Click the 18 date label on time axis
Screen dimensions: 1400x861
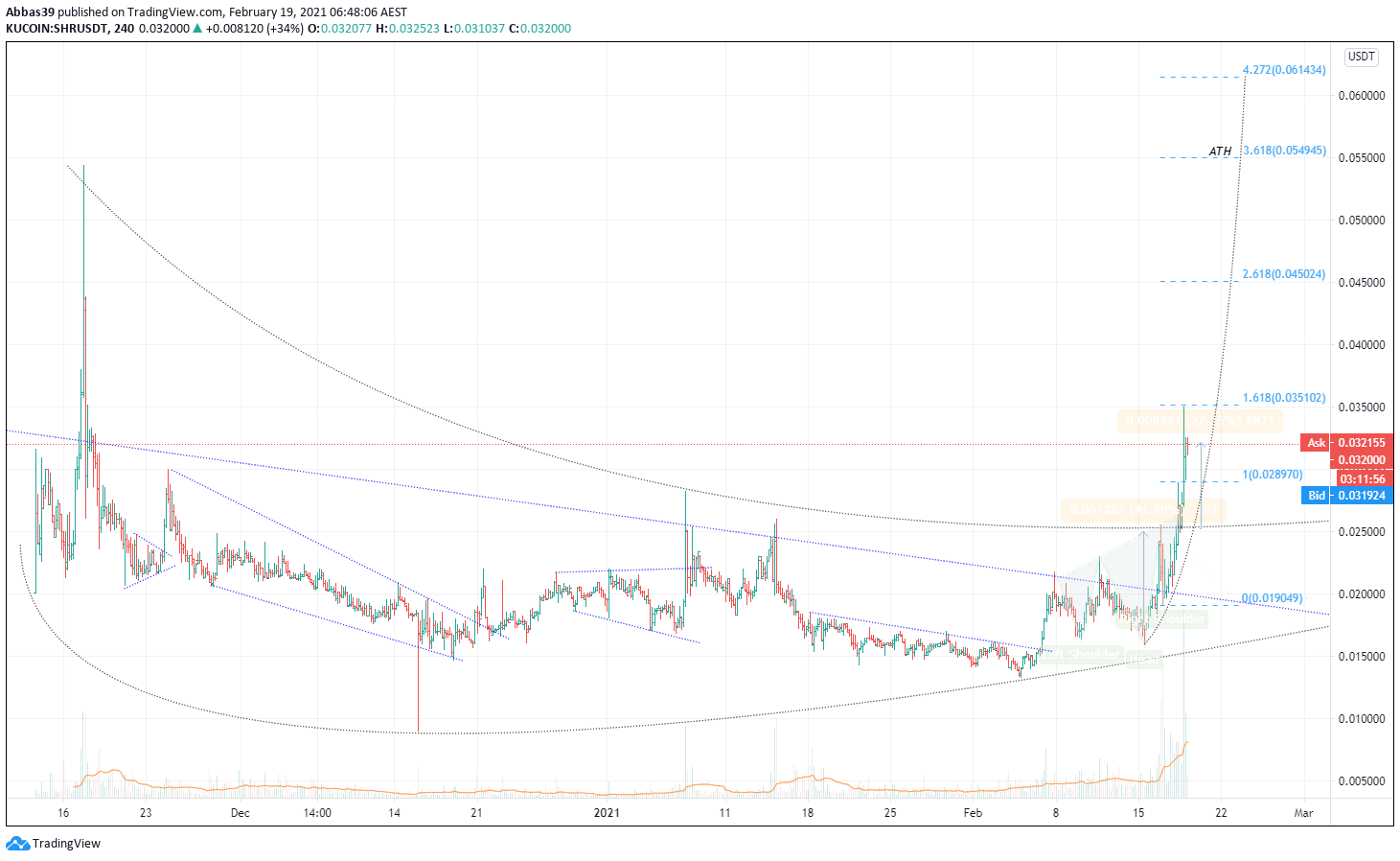[808, 813]
